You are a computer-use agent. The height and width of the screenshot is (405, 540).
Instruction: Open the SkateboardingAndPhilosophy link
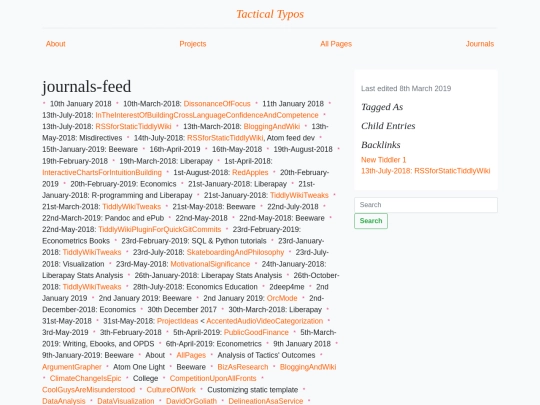point(235,252)
